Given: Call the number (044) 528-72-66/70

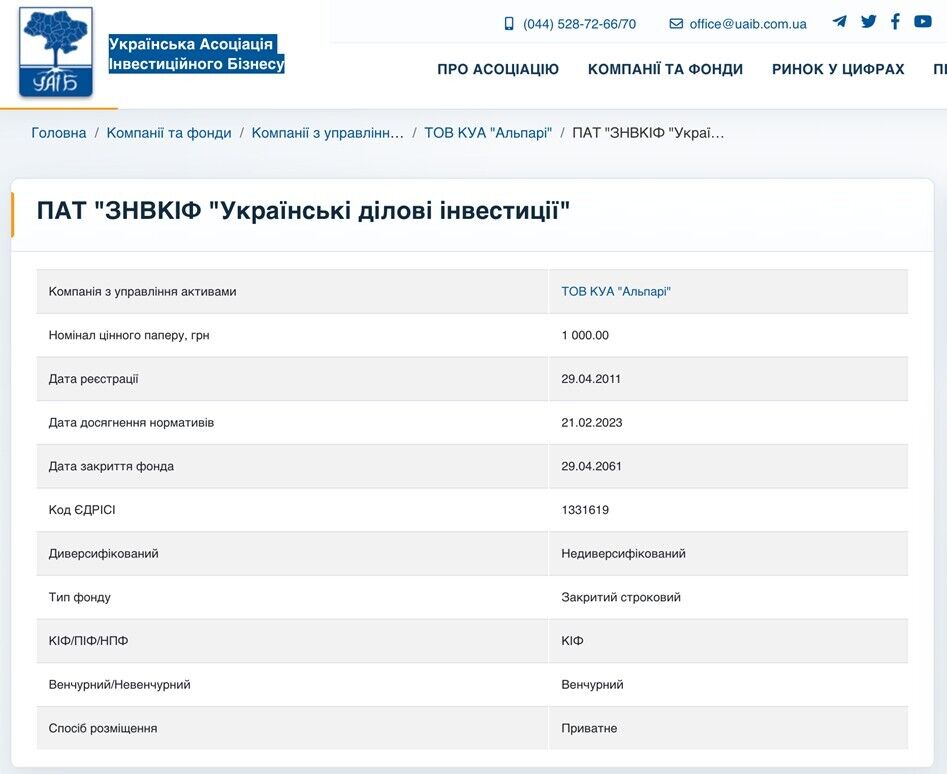Looking at the screenshot, I should [579, 24].
